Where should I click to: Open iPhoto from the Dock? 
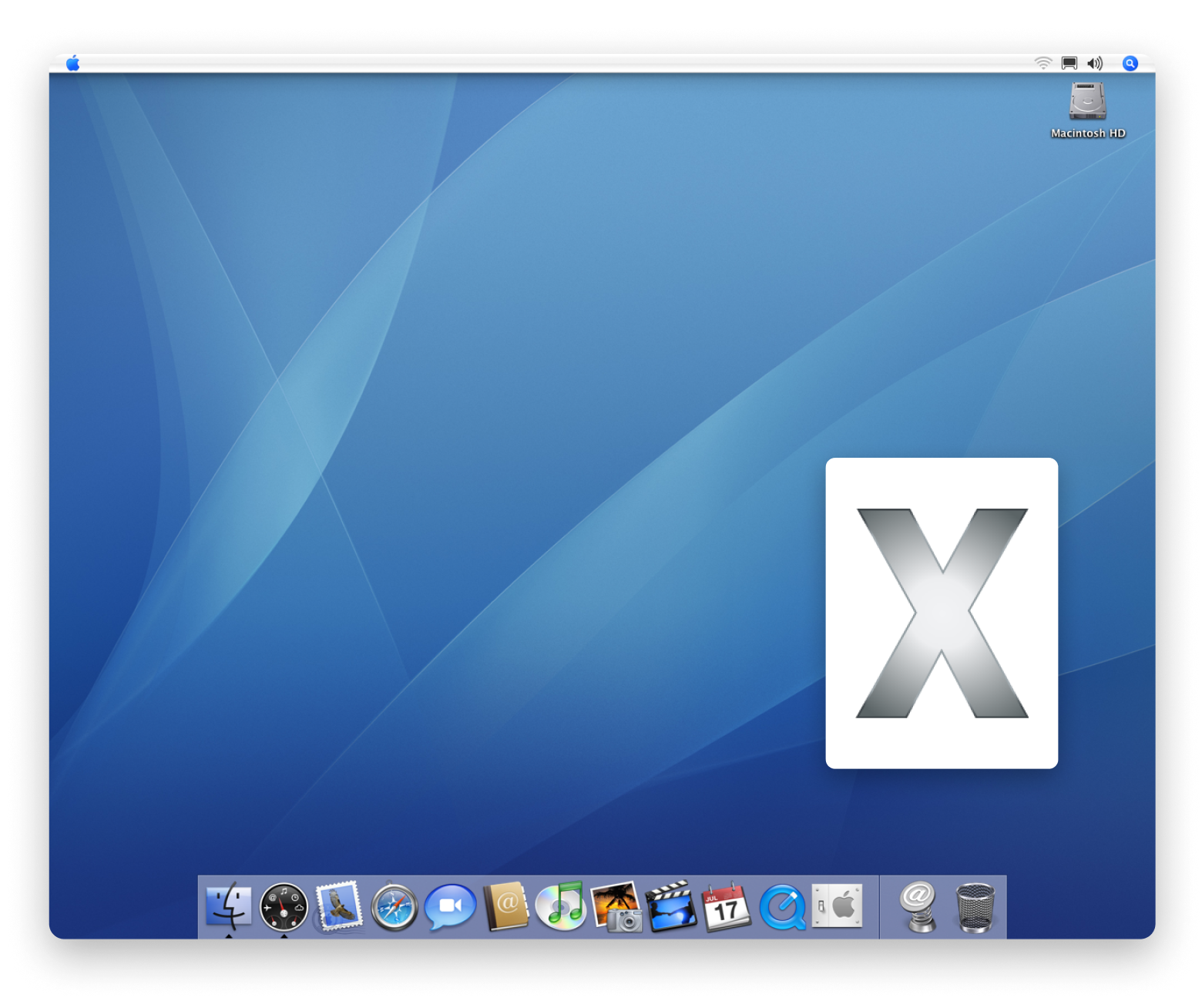616,907
